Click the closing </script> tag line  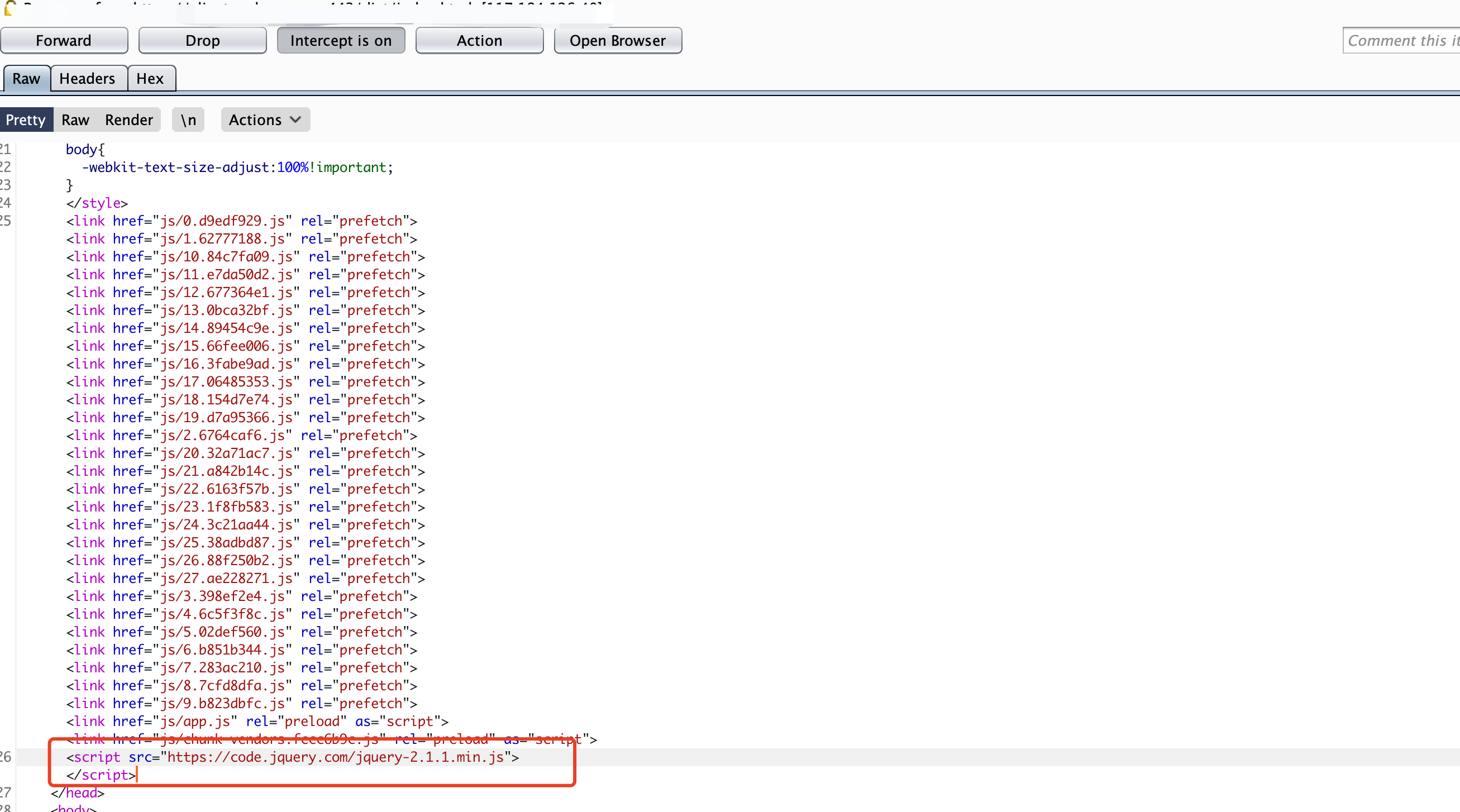(101, 775)
